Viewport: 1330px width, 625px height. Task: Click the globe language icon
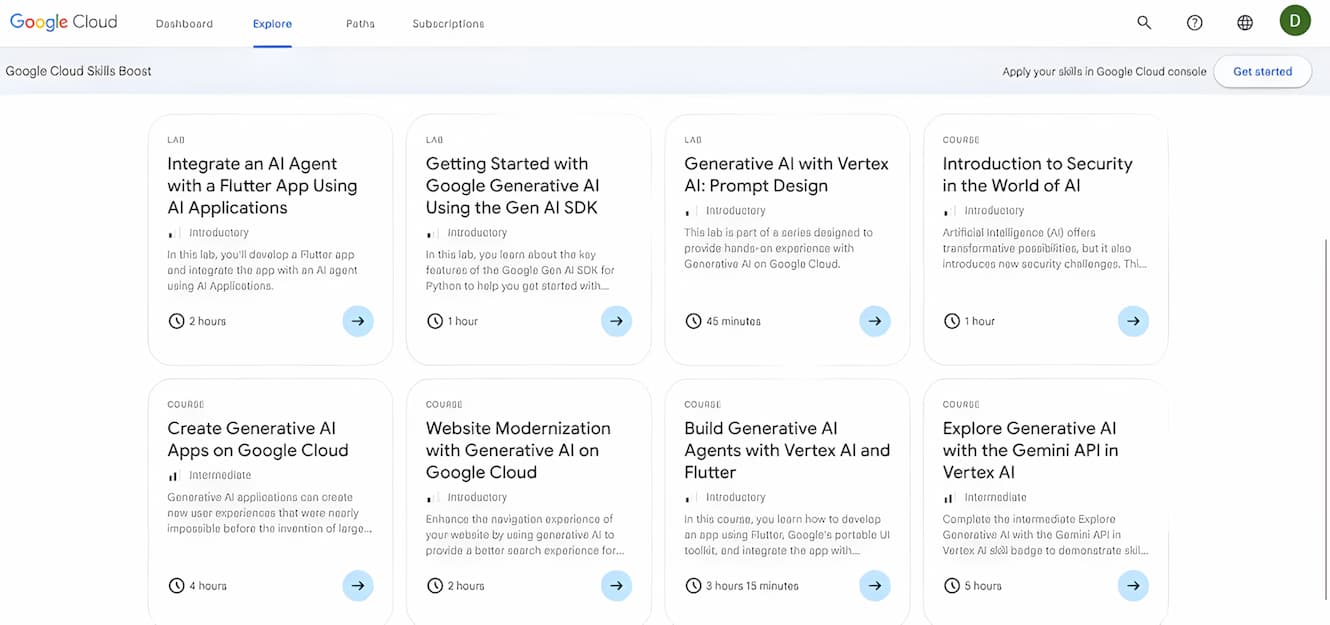pyautogui.click(x=1245, y=22)
